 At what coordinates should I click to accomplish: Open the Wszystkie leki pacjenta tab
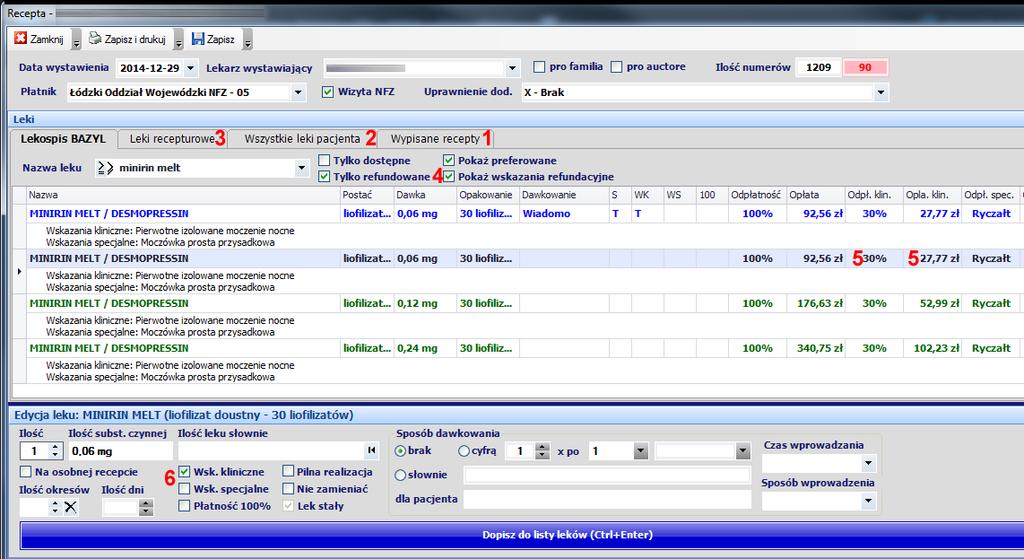pos(302,138)
